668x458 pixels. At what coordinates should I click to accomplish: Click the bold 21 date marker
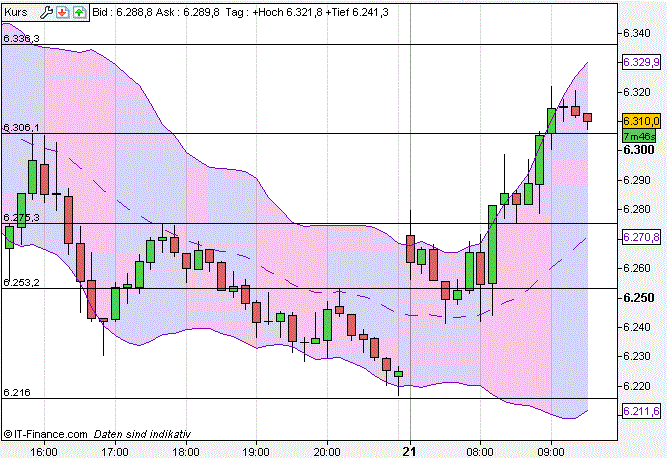click(409, 451)
